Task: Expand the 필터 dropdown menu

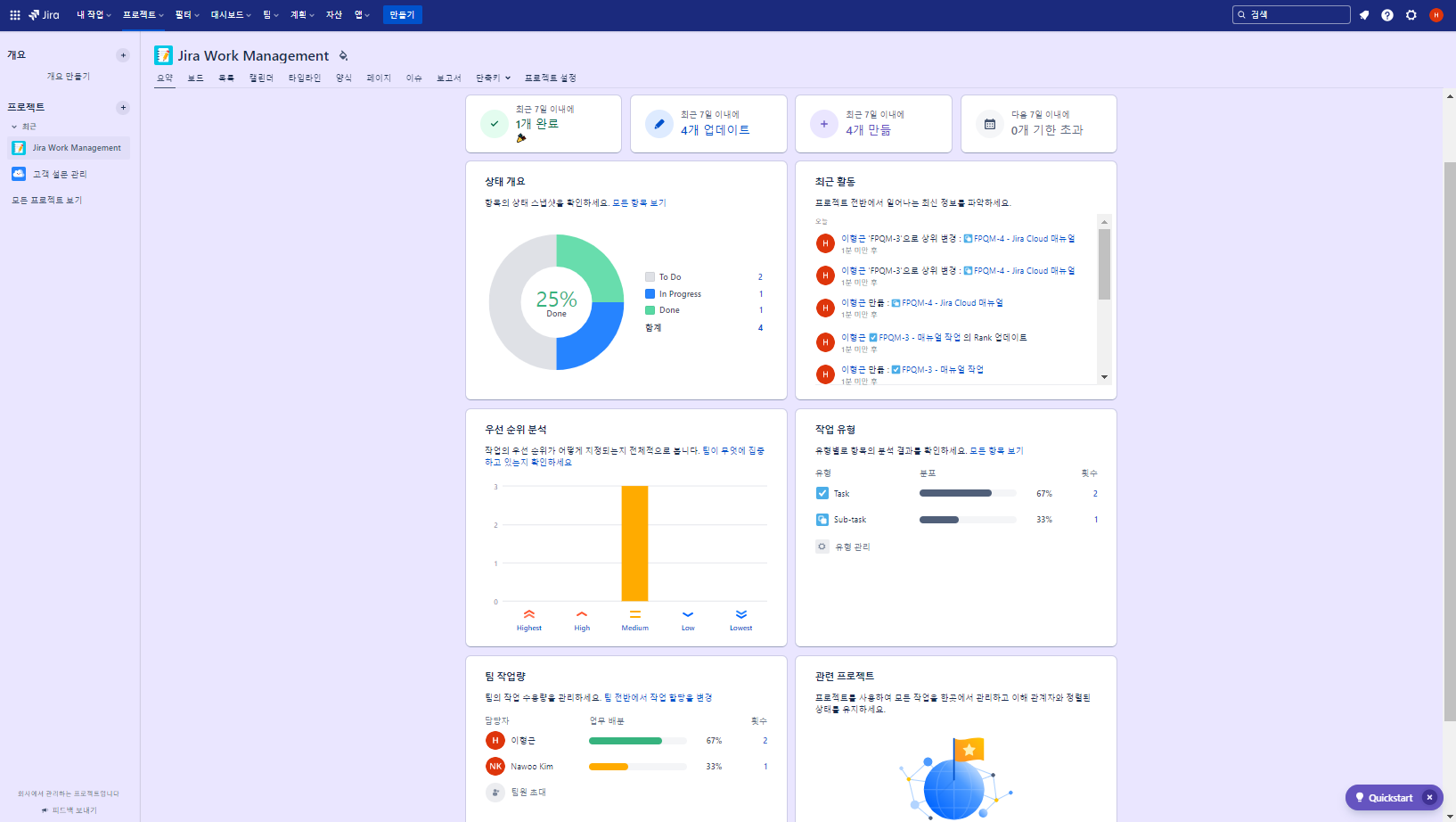Action: click(187, 15)
